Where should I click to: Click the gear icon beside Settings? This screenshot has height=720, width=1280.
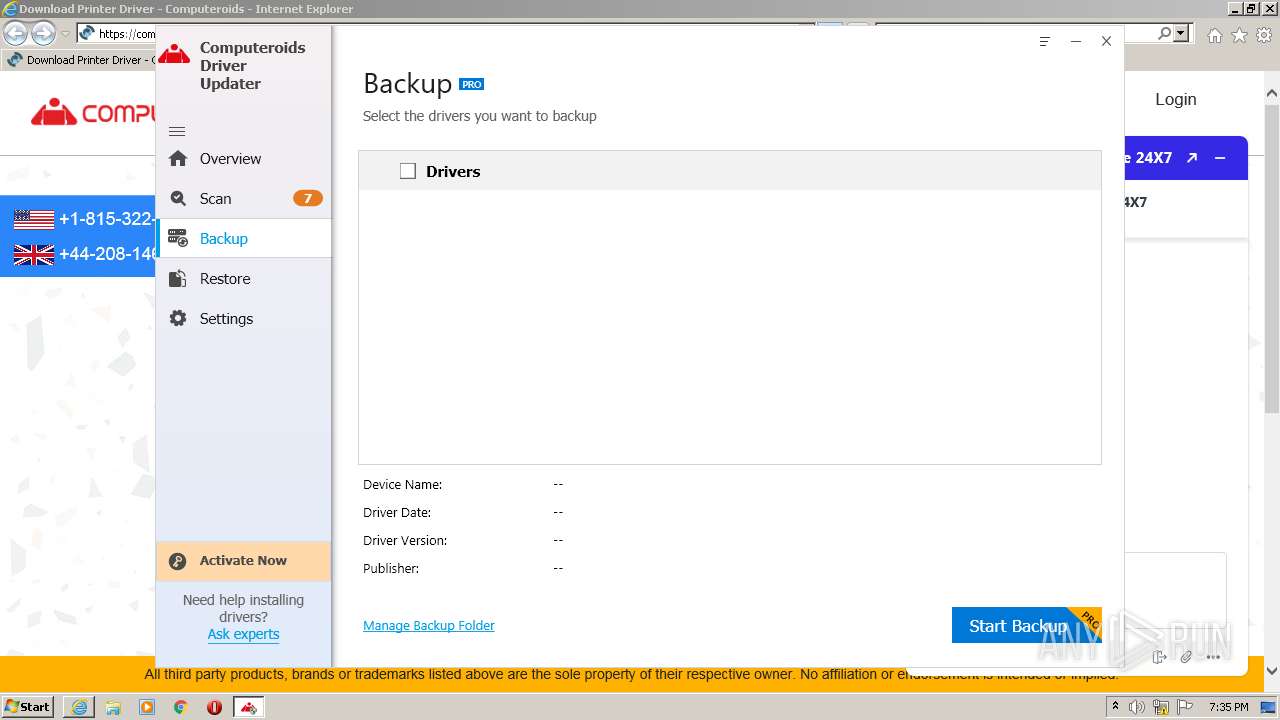click(178, 318)
